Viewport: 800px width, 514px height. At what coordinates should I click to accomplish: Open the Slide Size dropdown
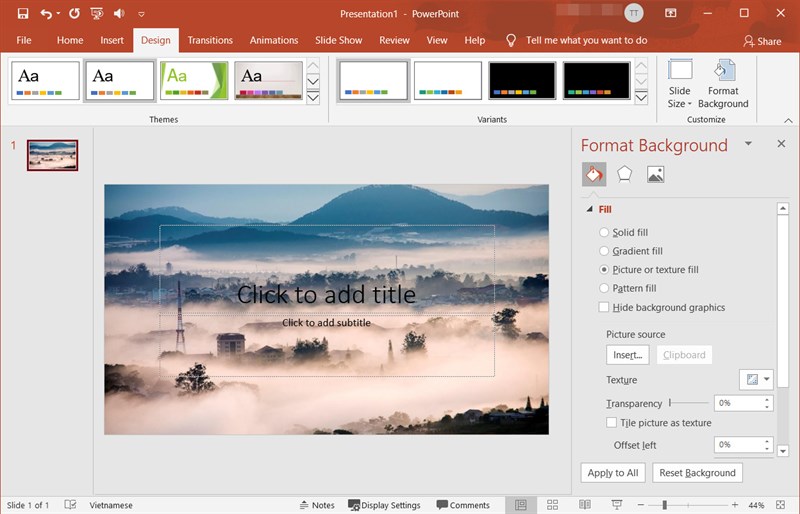click(x=679, y=84)
